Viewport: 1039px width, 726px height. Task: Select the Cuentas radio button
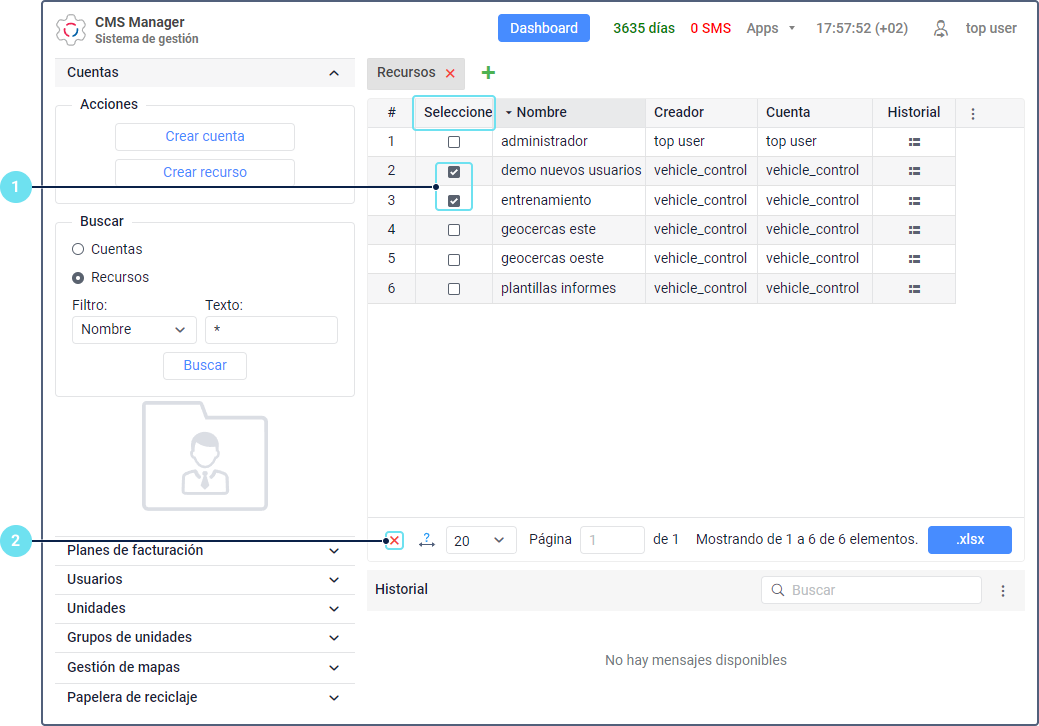coord(78,249)
